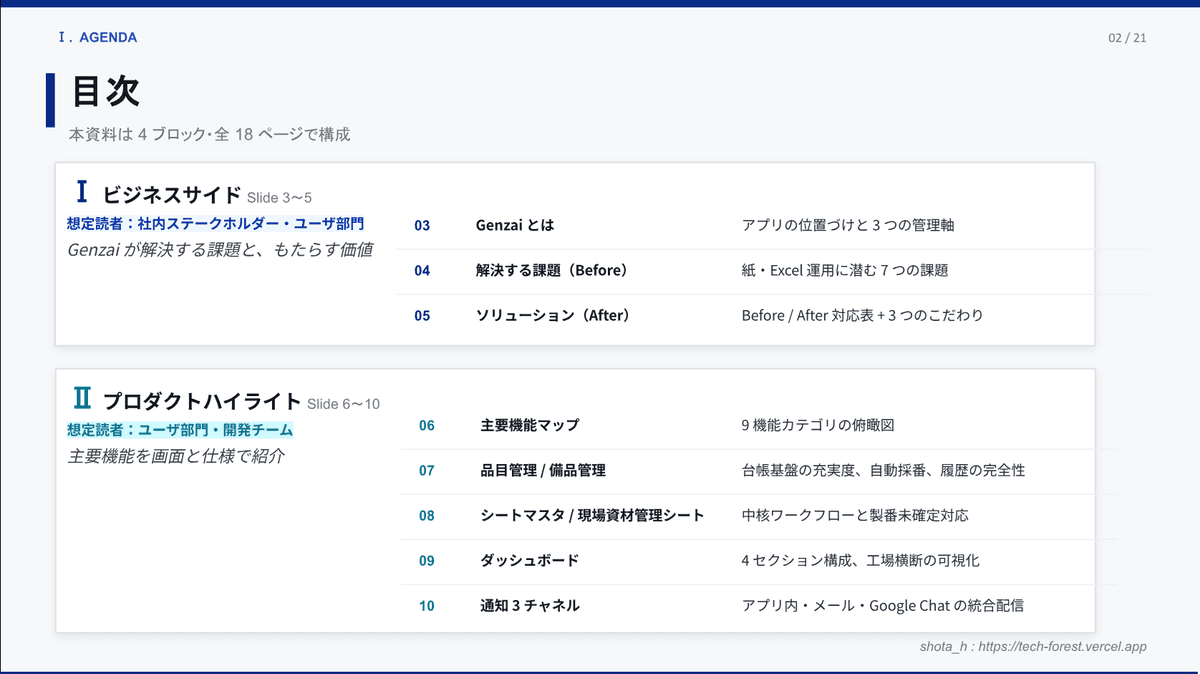Click the Roman numeral II section icon
1200x674 pixels.
(x=82, y=399)
